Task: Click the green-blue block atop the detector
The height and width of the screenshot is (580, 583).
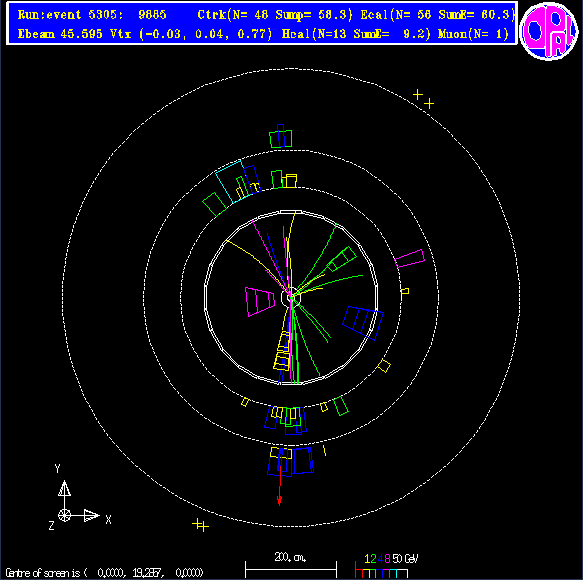Action: coord(281,136)
